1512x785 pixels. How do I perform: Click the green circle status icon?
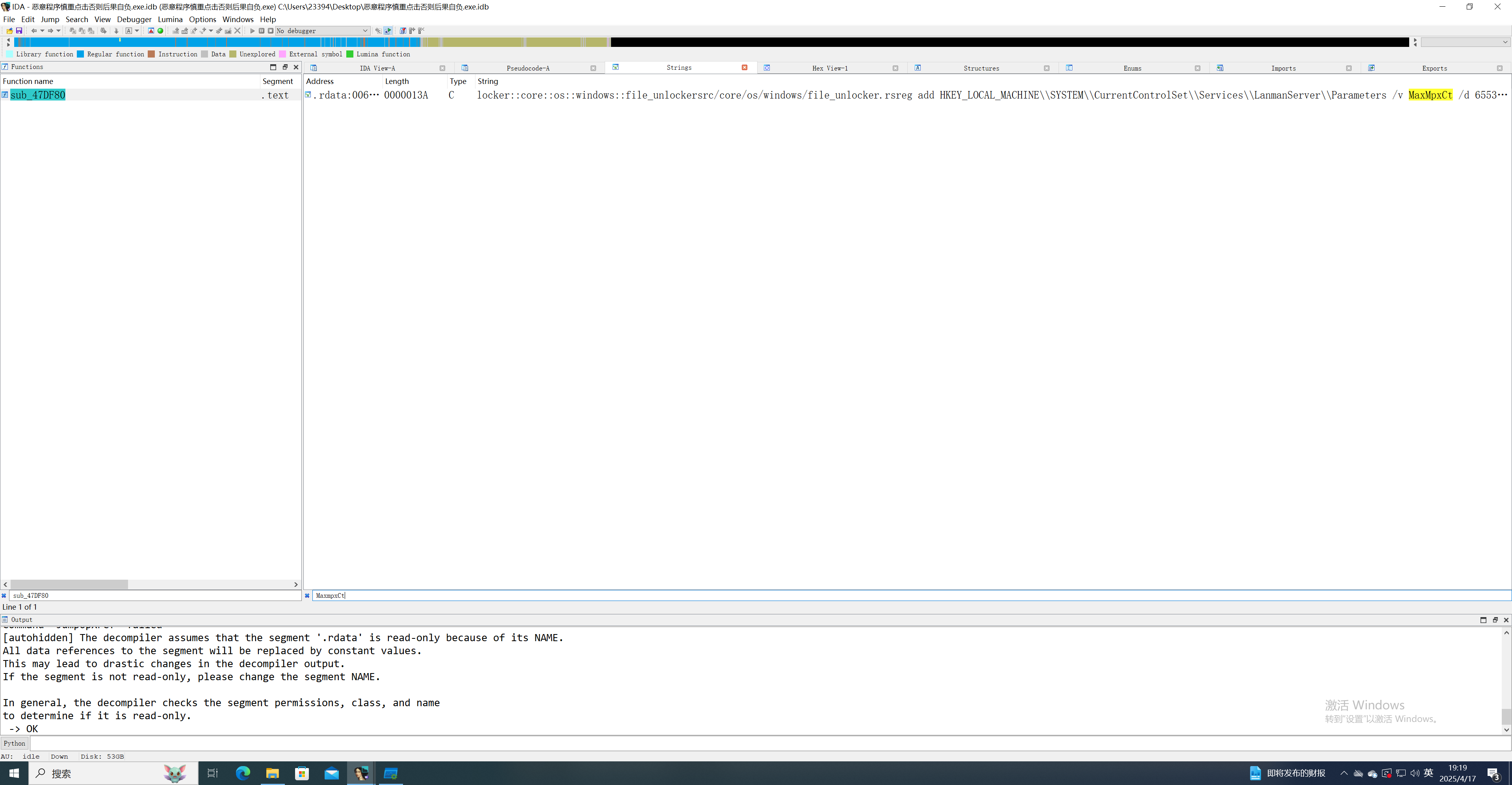click(x=160, y=30)
